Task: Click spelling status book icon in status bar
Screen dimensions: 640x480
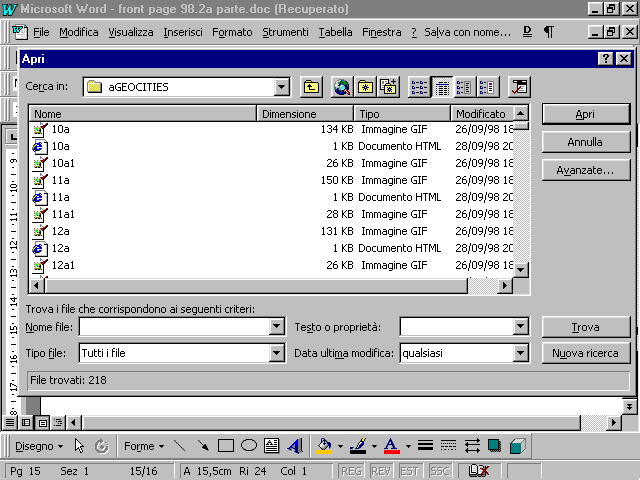Action: (478, 471)
